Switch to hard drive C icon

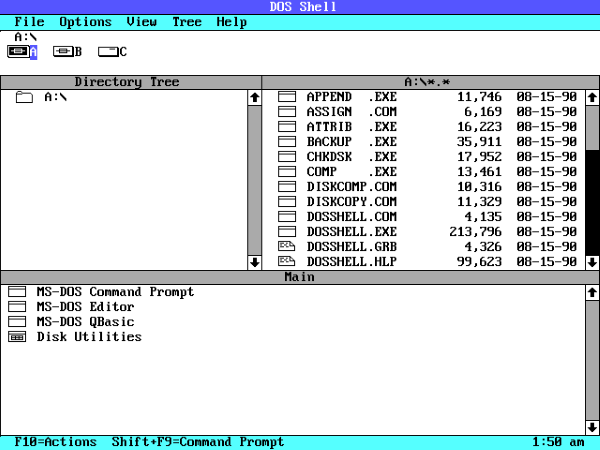[108, 51]
